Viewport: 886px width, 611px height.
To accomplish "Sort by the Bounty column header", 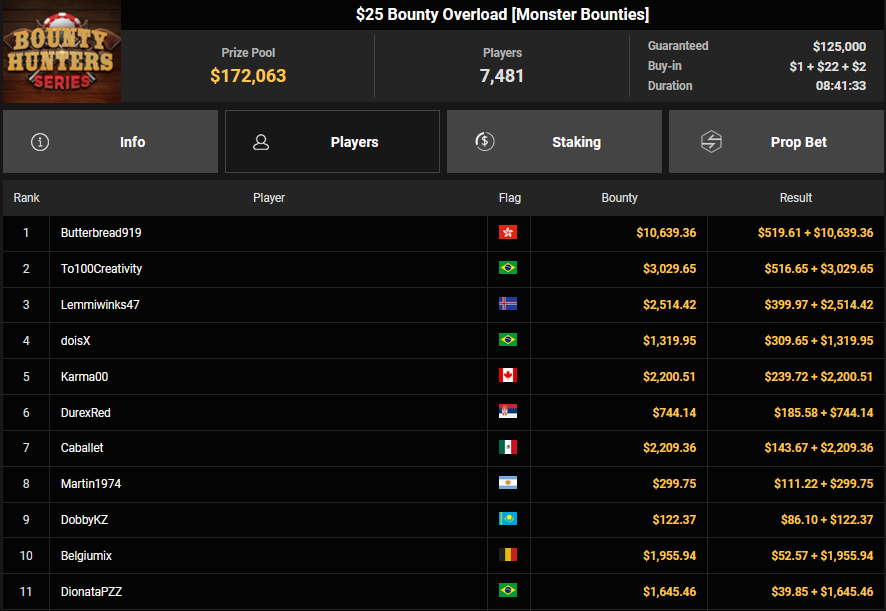I will tap(619, 198).
